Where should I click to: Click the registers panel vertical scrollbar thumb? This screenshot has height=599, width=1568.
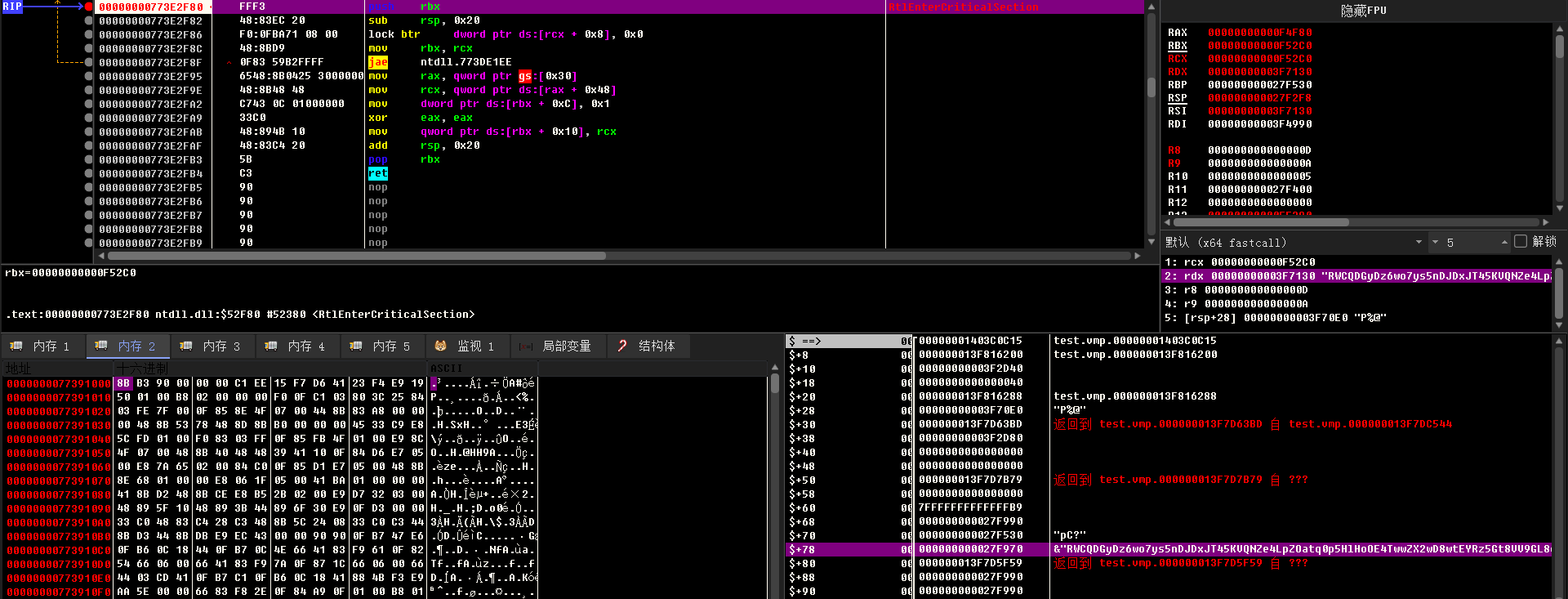coord(1559,46)
